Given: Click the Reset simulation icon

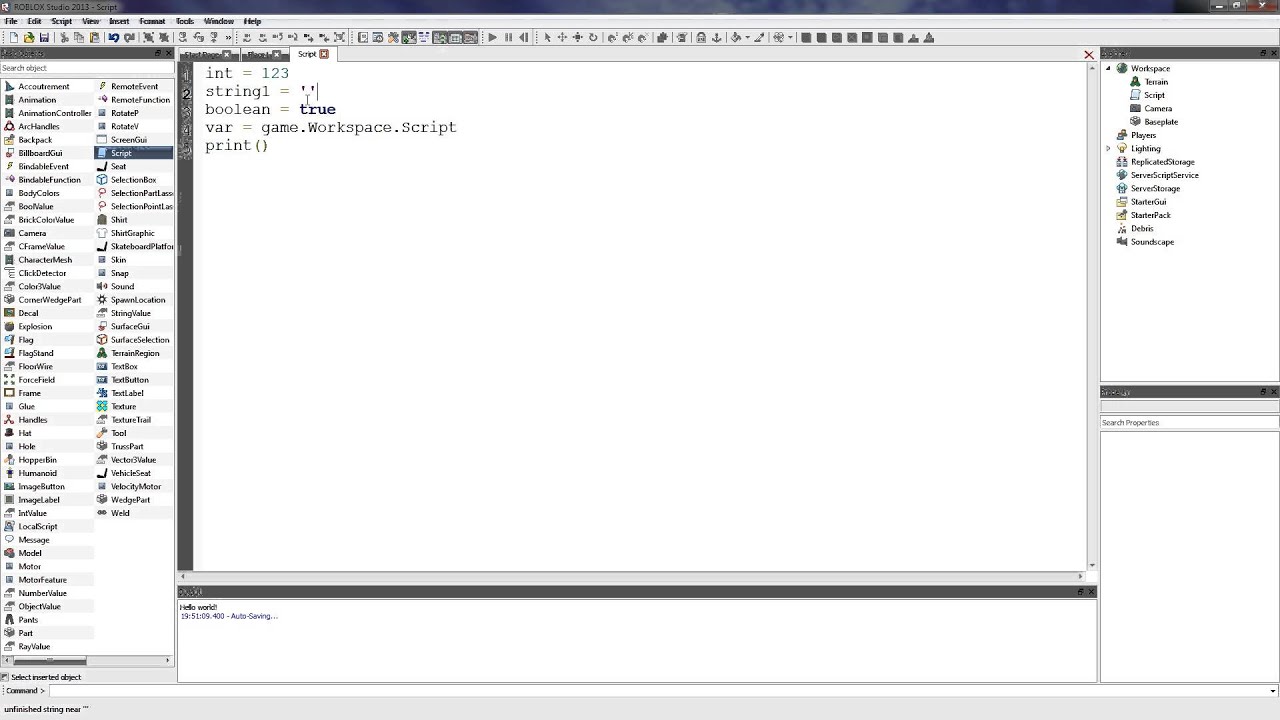Looking at the screenshot, I should click(x=524, y=38).
